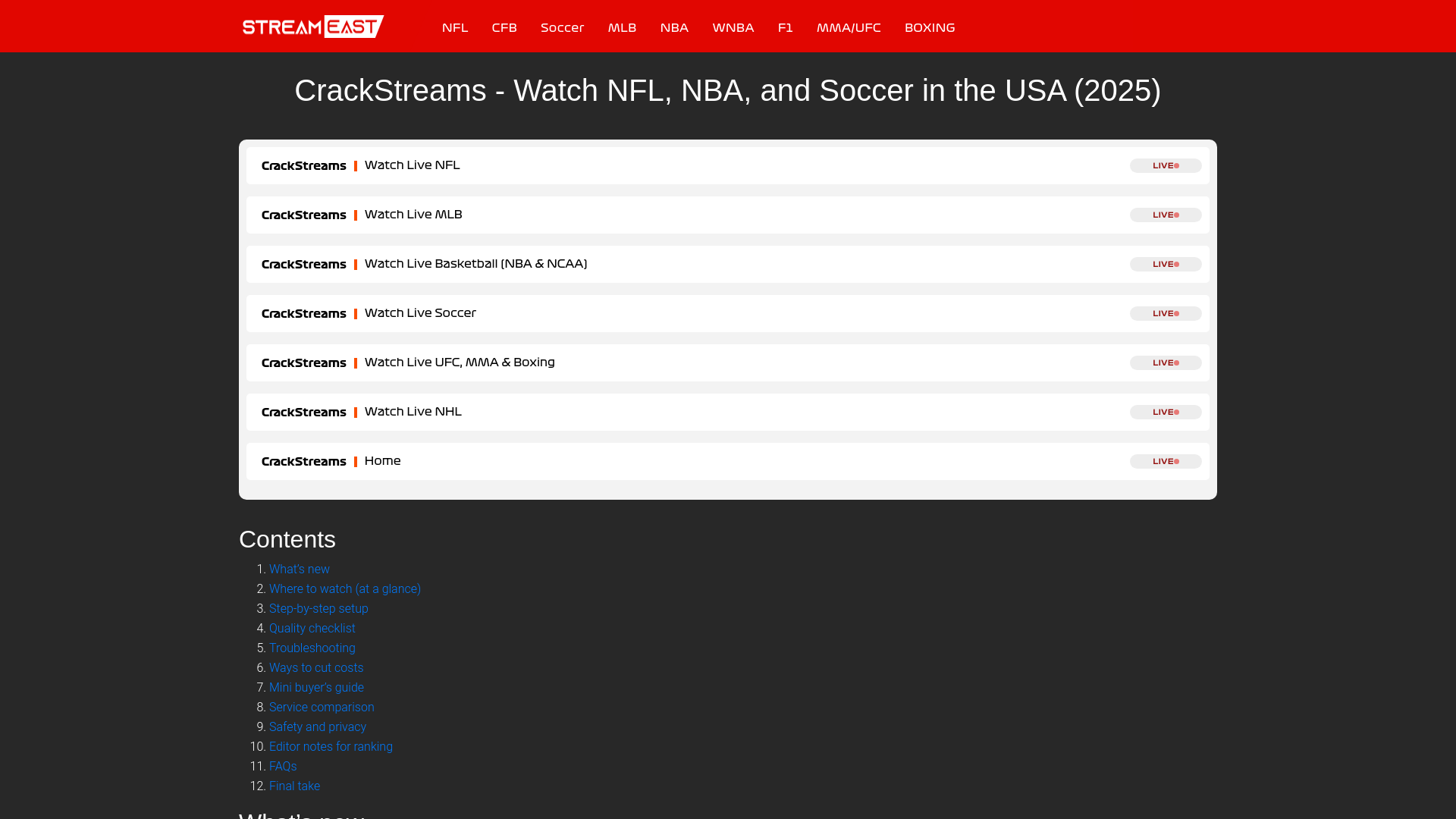Viewport: 1456px width, 819px height.
Task: Jump to FAQs section
Action: (x=283, y=766)
